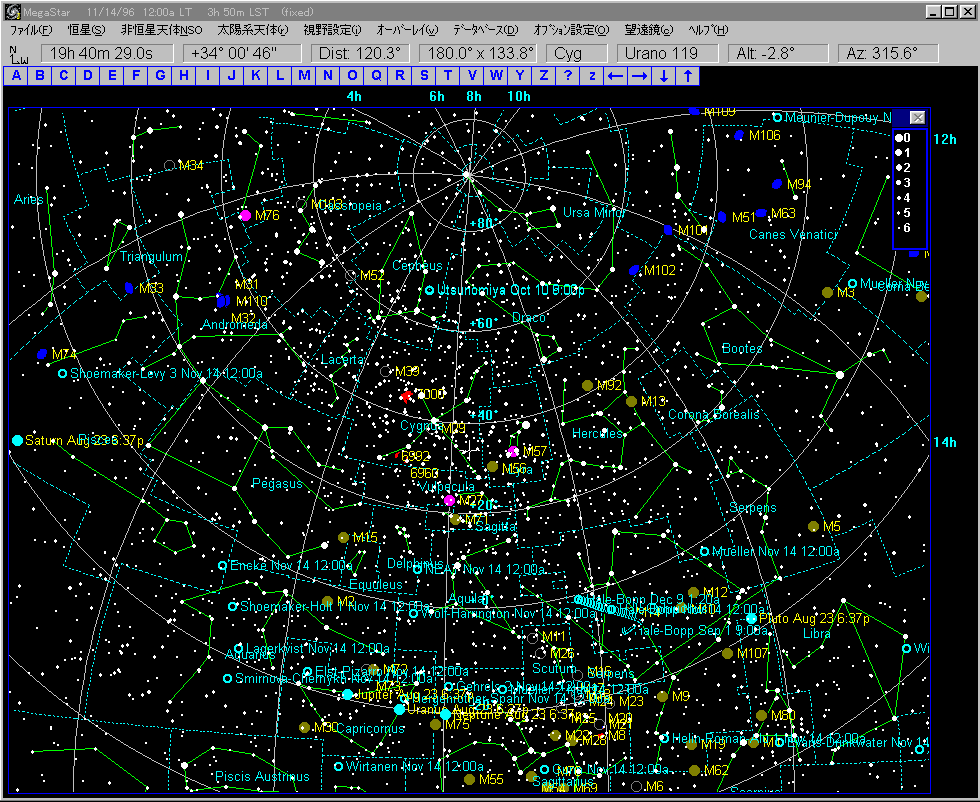The height and width of the screenshot is (802, 980).
Task: Click toolbar button G
Action: click(x=160, y=76)
